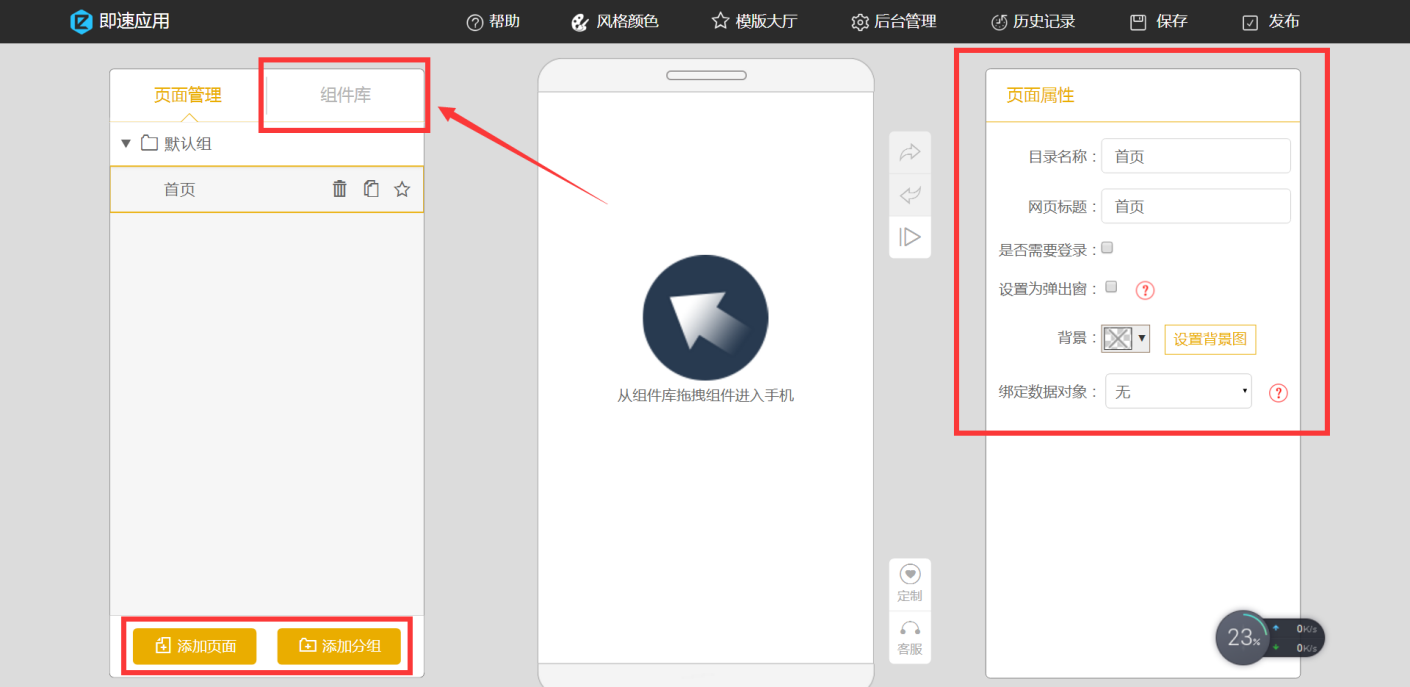Click the help question mark beside 设置为弹出窗
The width and height of the screenshot is (1410, 687).
coord(1144,290)
